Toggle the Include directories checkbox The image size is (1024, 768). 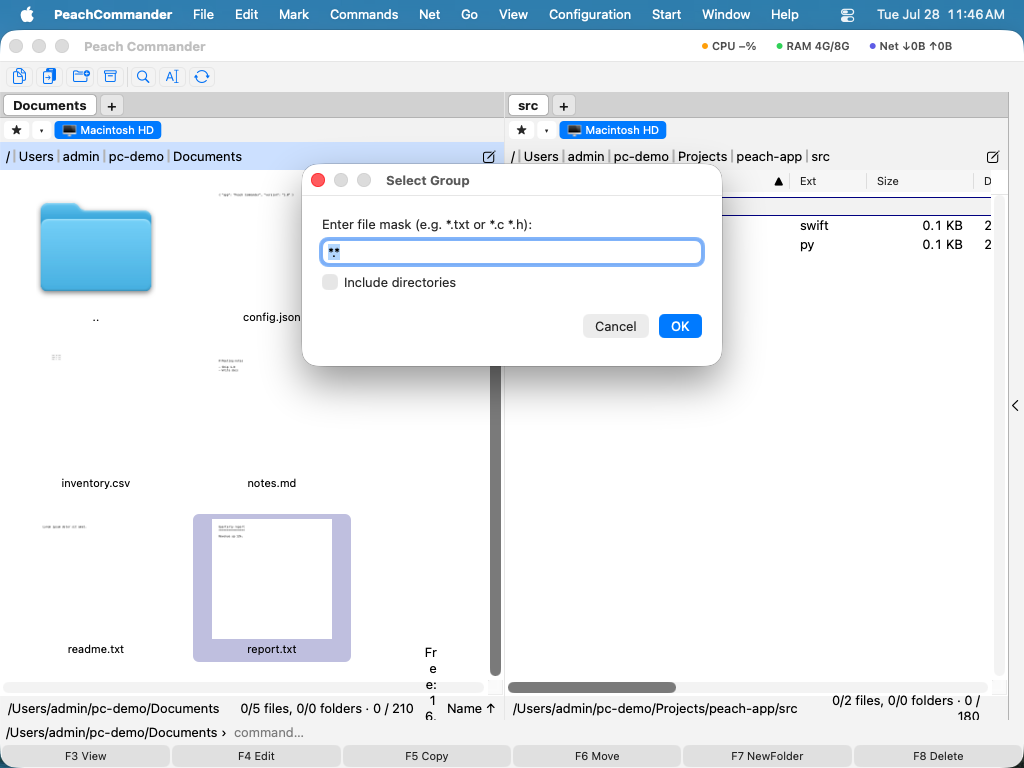coord(330,282)
